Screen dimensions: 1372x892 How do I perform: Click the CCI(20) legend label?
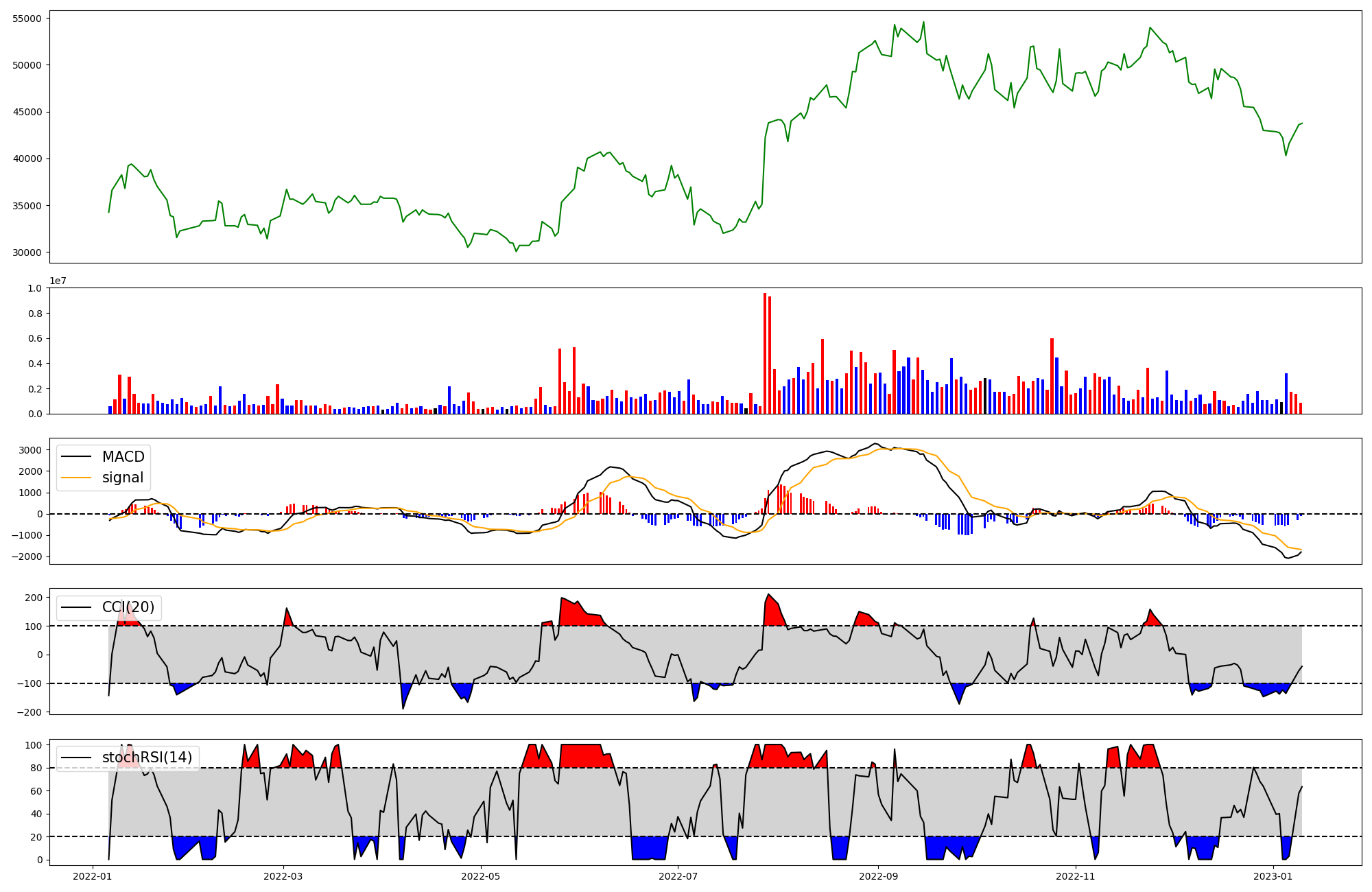click(128, 607)
